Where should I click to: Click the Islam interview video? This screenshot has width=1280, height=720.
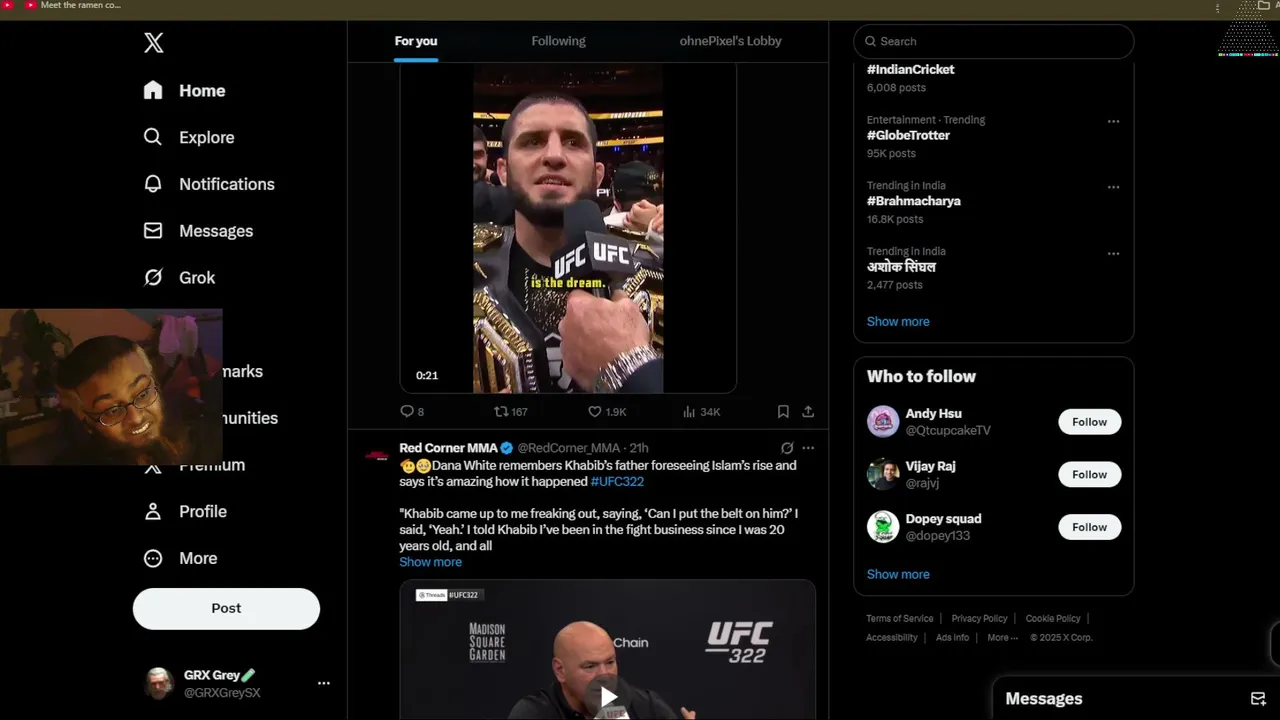point(568,227)
